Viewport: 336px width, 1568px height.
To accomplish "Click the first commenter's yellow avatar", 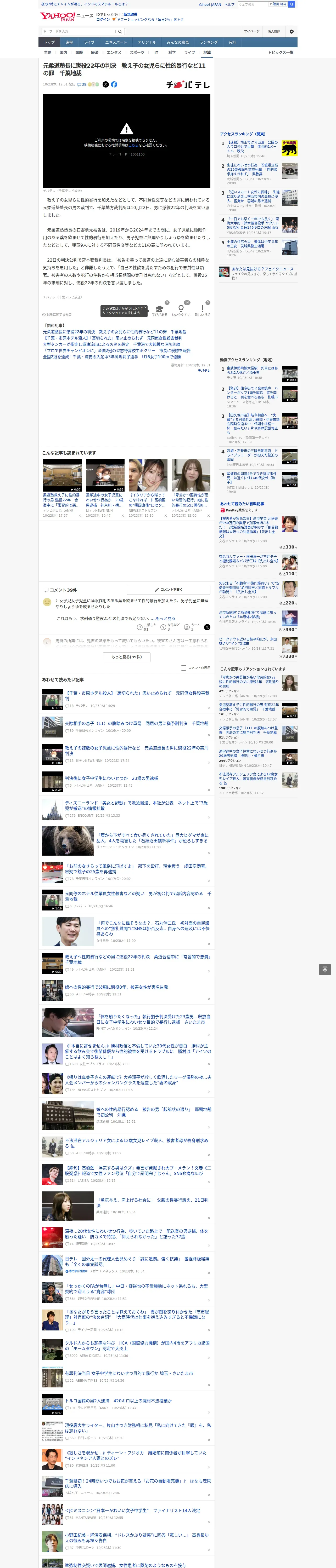I will (47, 602).
